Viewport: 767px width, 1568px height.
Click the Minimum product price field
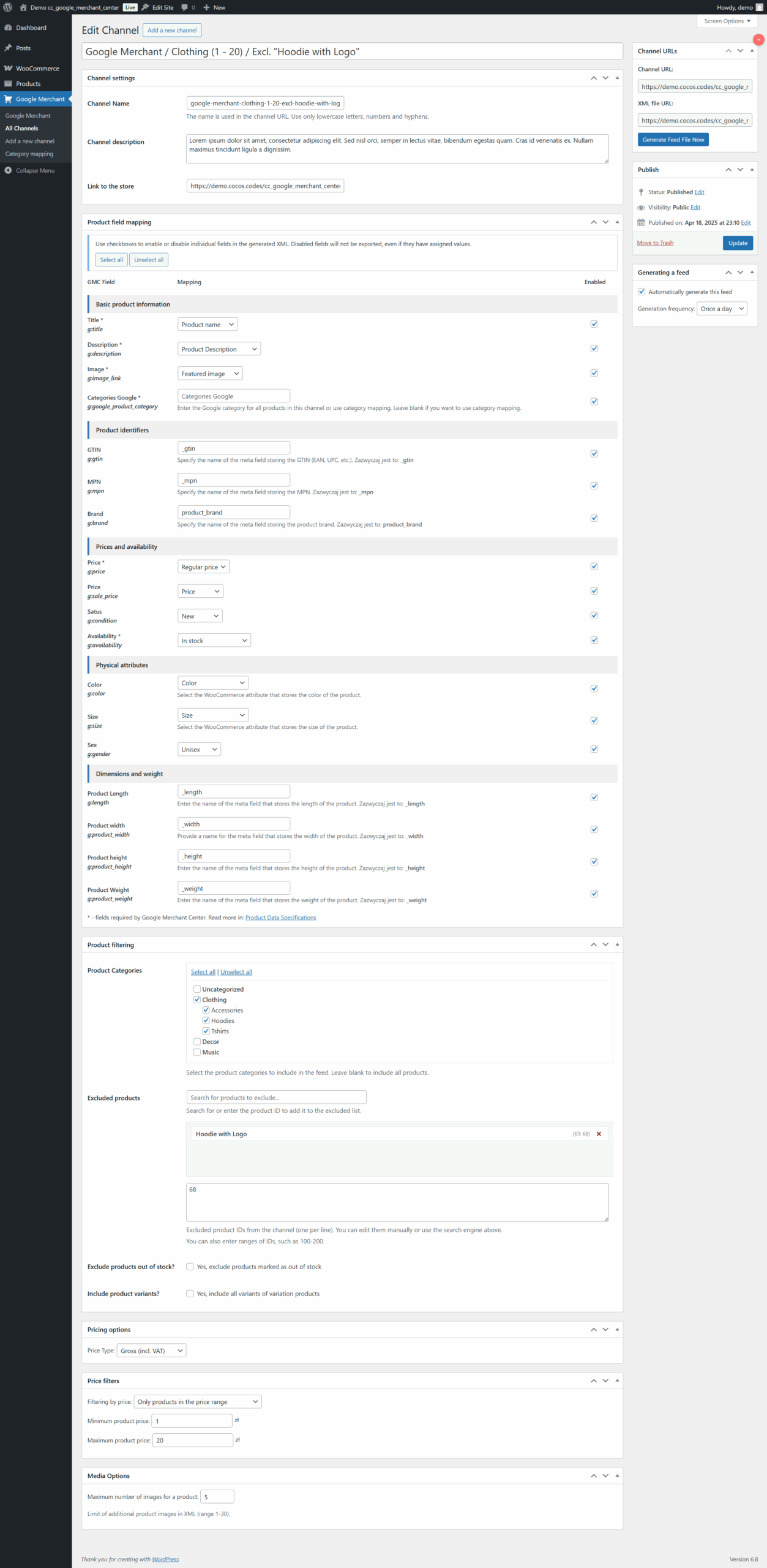tap(192, 1421)
